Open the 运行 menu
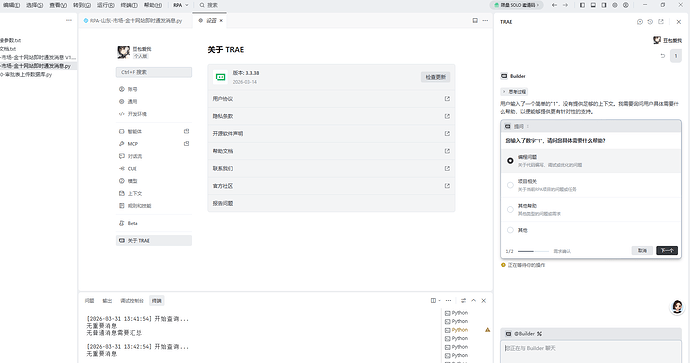690x363 pixels. pyautogui.click(x=106, y=5)
